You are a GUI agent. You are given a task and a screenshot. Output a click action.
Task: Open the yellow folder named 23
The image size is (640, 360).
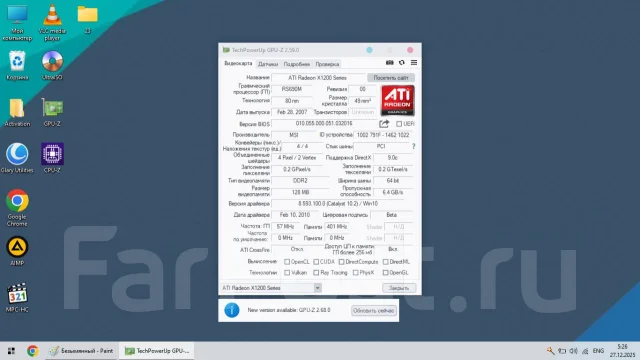click(87, 19)
